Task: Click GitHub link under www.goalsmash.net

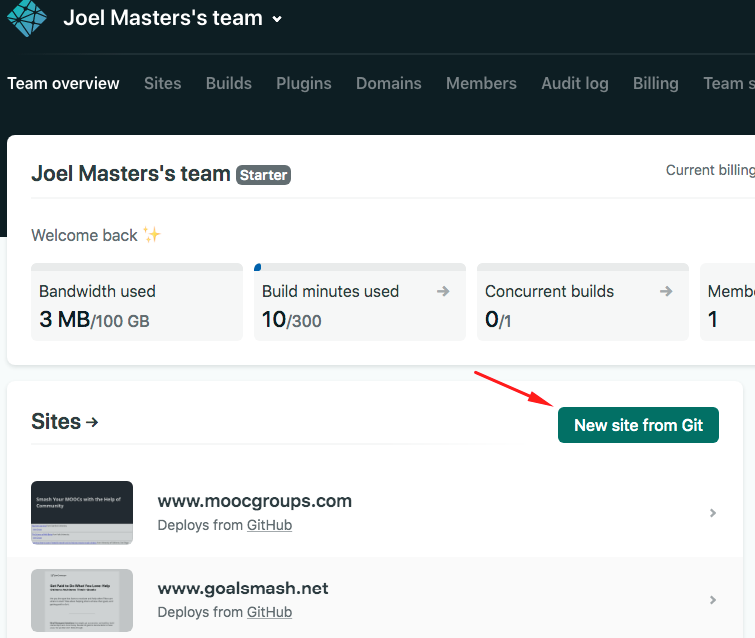Action: click(x=269, y=612)
